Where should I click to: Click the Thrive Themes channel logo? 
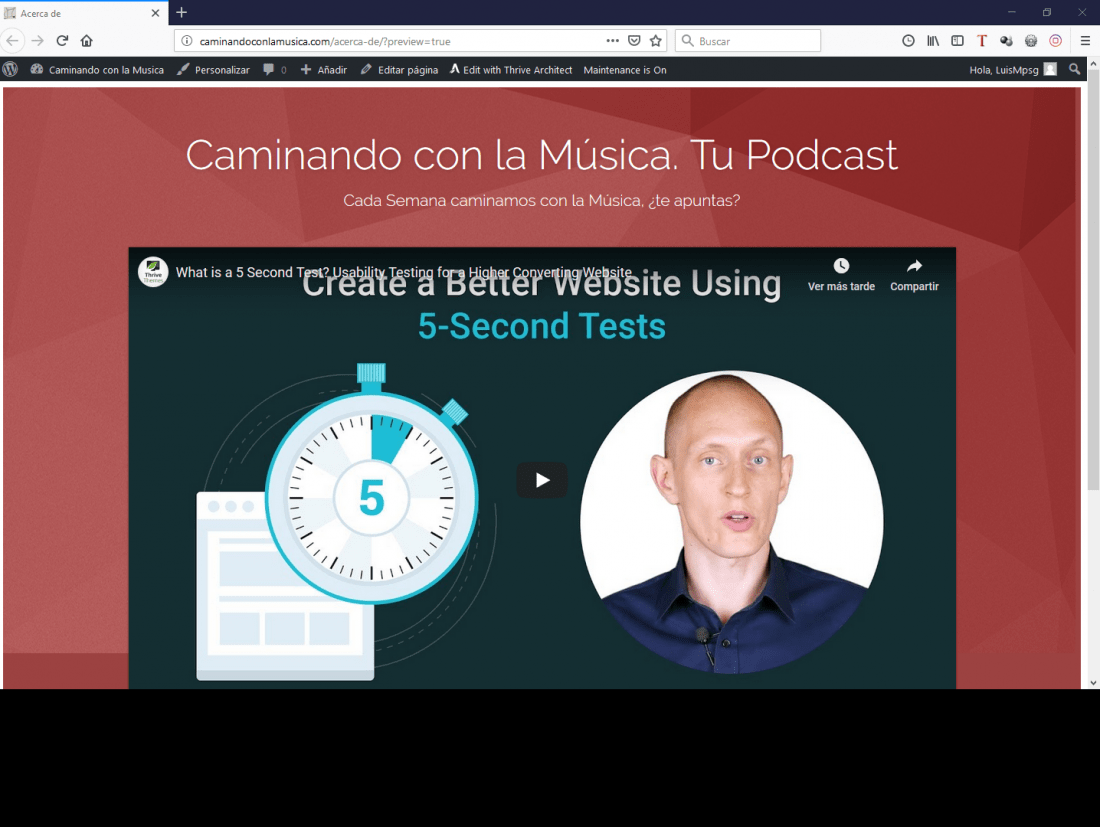(x=153, y=272)
